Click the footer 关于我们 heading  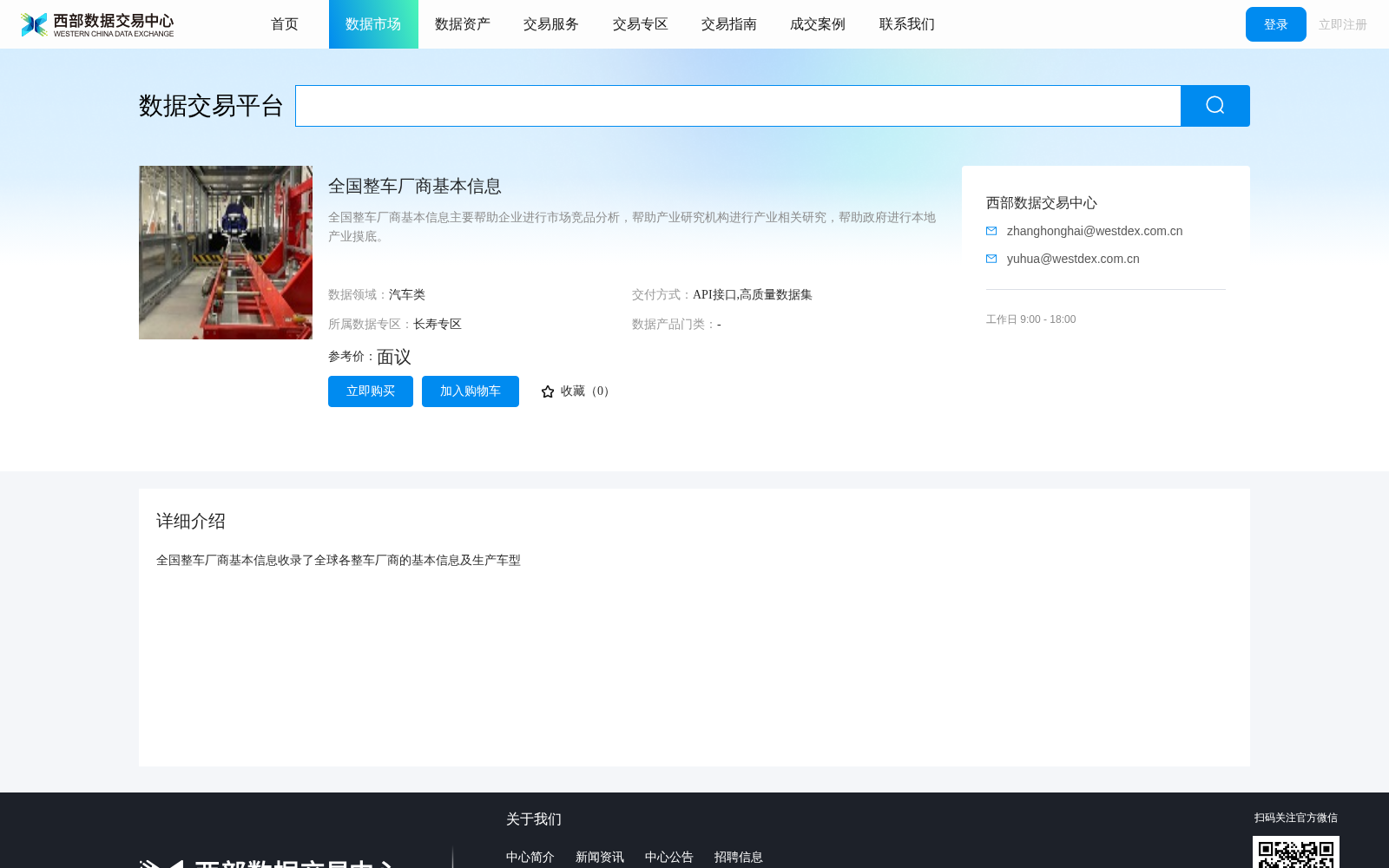click(534, 819)
